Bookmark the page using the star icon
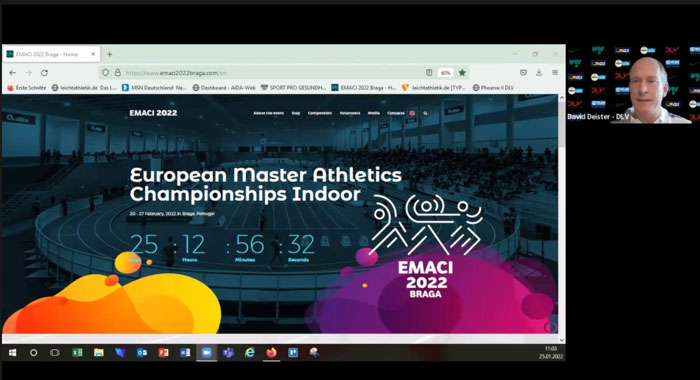 pyautogui.click(x=462, y=72)
